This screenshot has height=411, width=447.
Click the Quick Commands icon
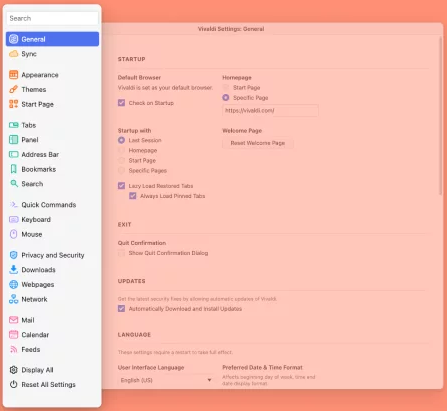(x=14, y=204)
